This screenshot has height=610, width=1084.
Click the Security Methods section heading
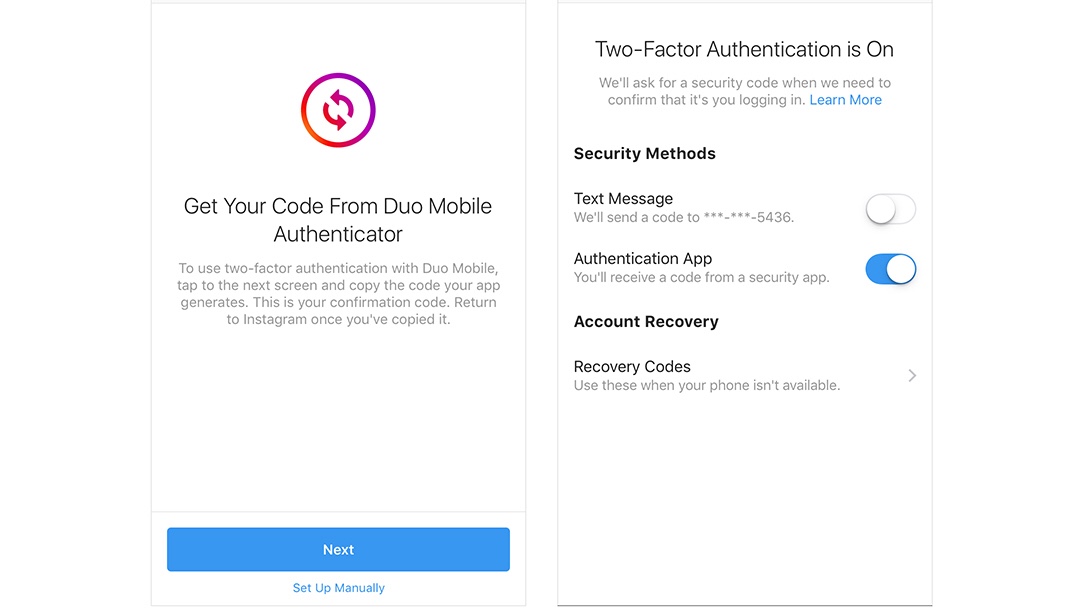click(x=644, y=154)
